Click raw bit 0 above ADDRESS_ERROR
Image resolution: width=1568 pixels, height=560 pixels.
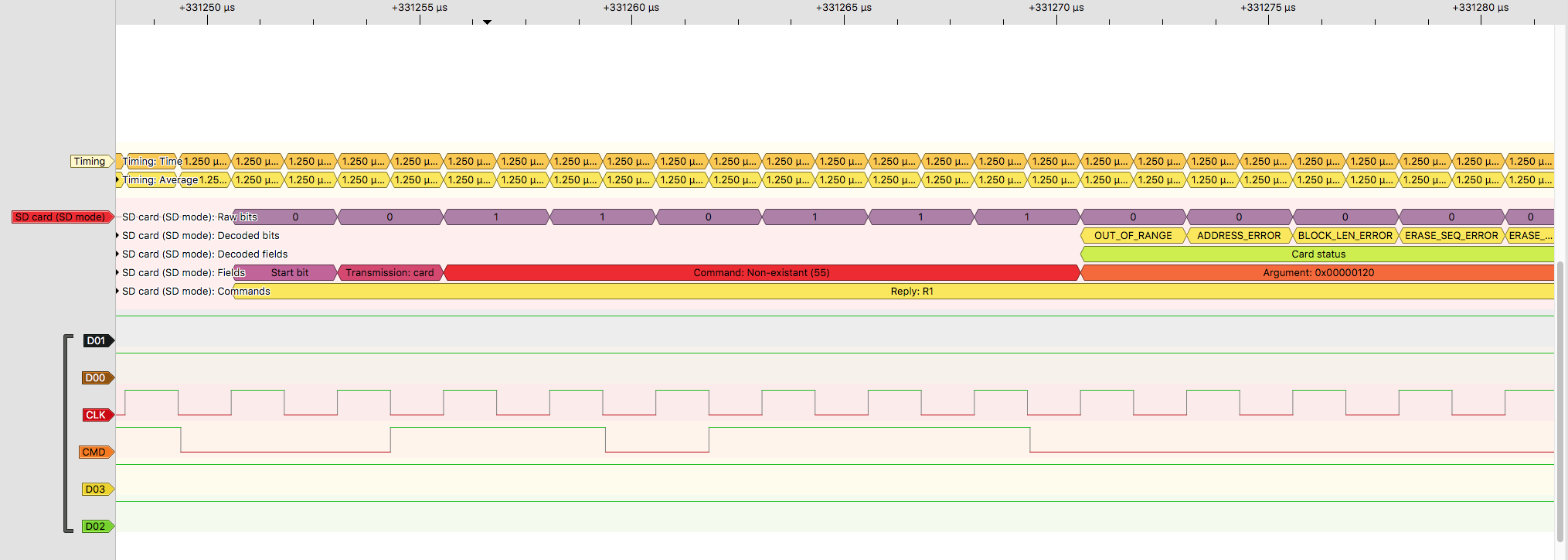click(x=1239, y=217)
